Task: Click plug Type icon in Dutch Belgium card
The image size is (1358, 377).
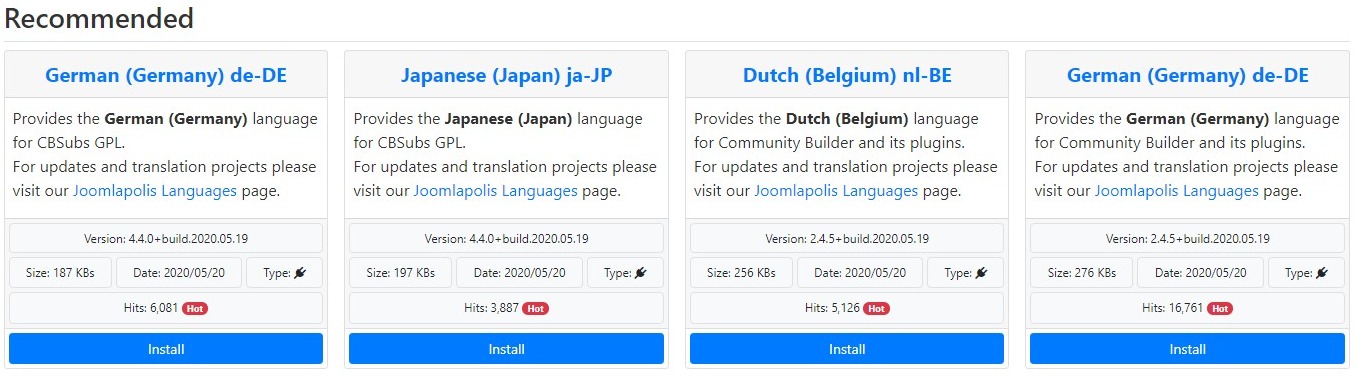Action: (x=982, y=273)
